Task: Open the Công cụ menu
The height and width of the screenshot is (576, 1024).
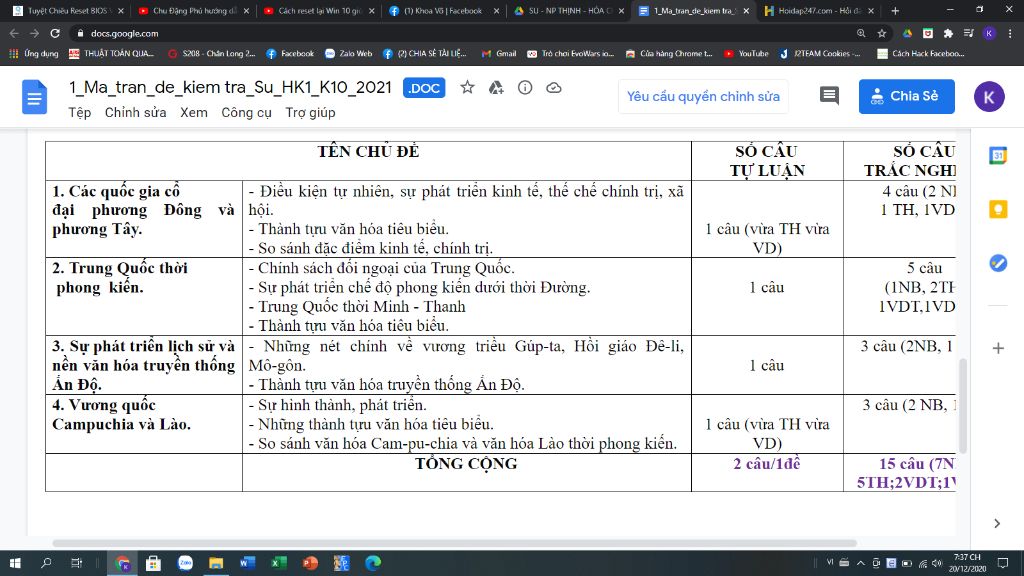Action: coord(246,112)
